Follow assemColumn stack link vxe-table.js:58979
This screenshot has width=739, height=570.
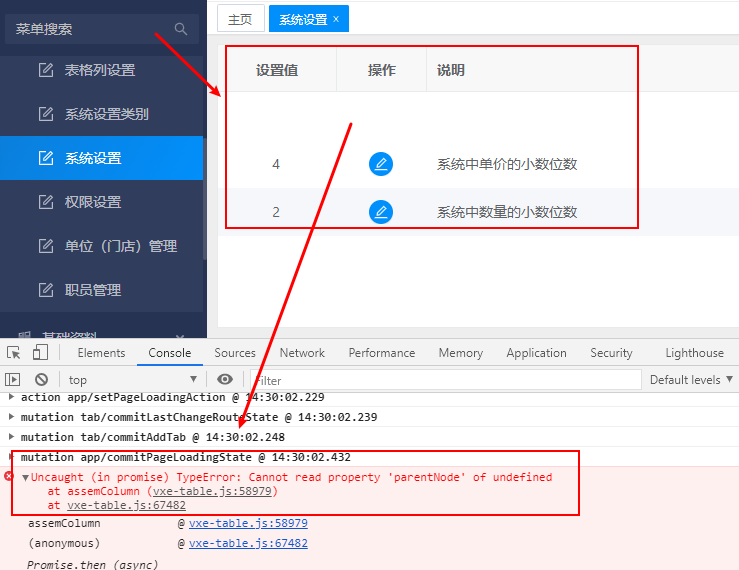click(x=248, y=523)
